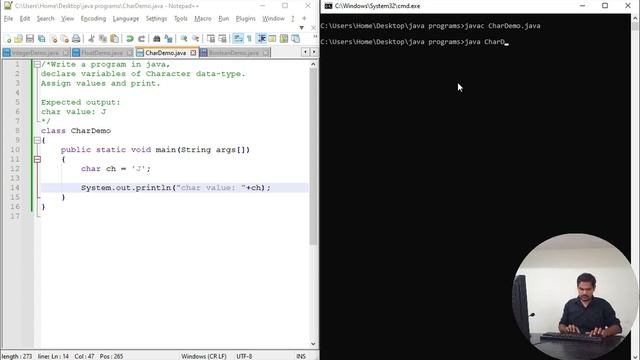Switch to the FloatDemo.java tab
The width and height of the screenshot is (640, 360).
(x=102, y=53)
